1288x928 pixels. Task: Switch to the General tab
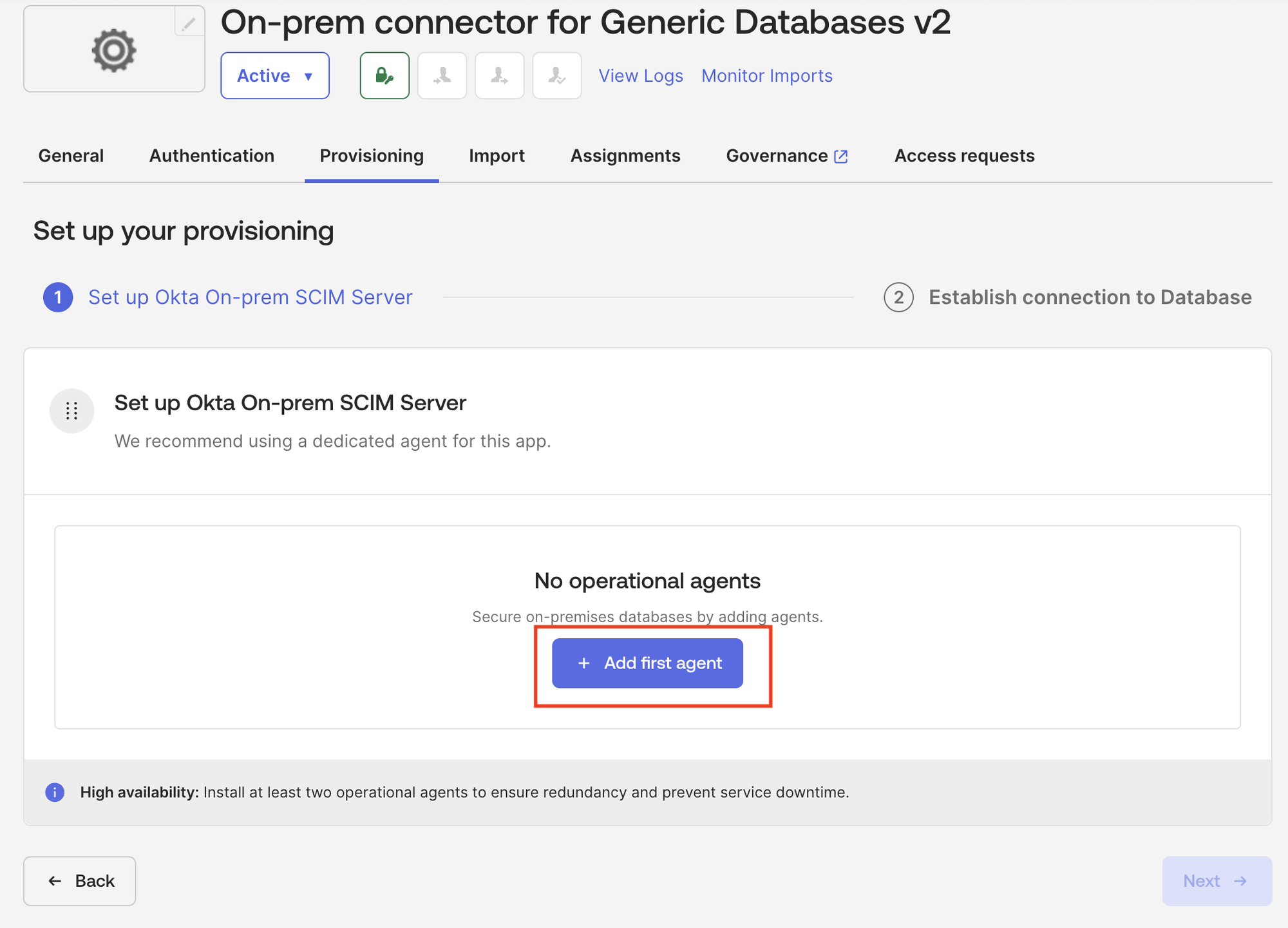tap(71, 156)
